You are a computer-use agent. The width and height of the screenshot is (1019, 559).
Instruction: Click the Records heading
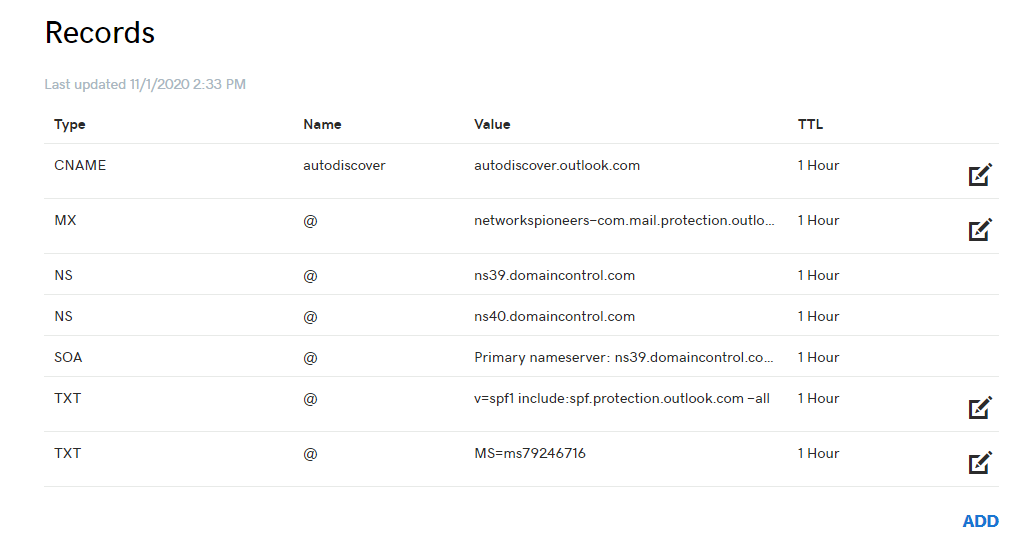[x=99, y=32]
